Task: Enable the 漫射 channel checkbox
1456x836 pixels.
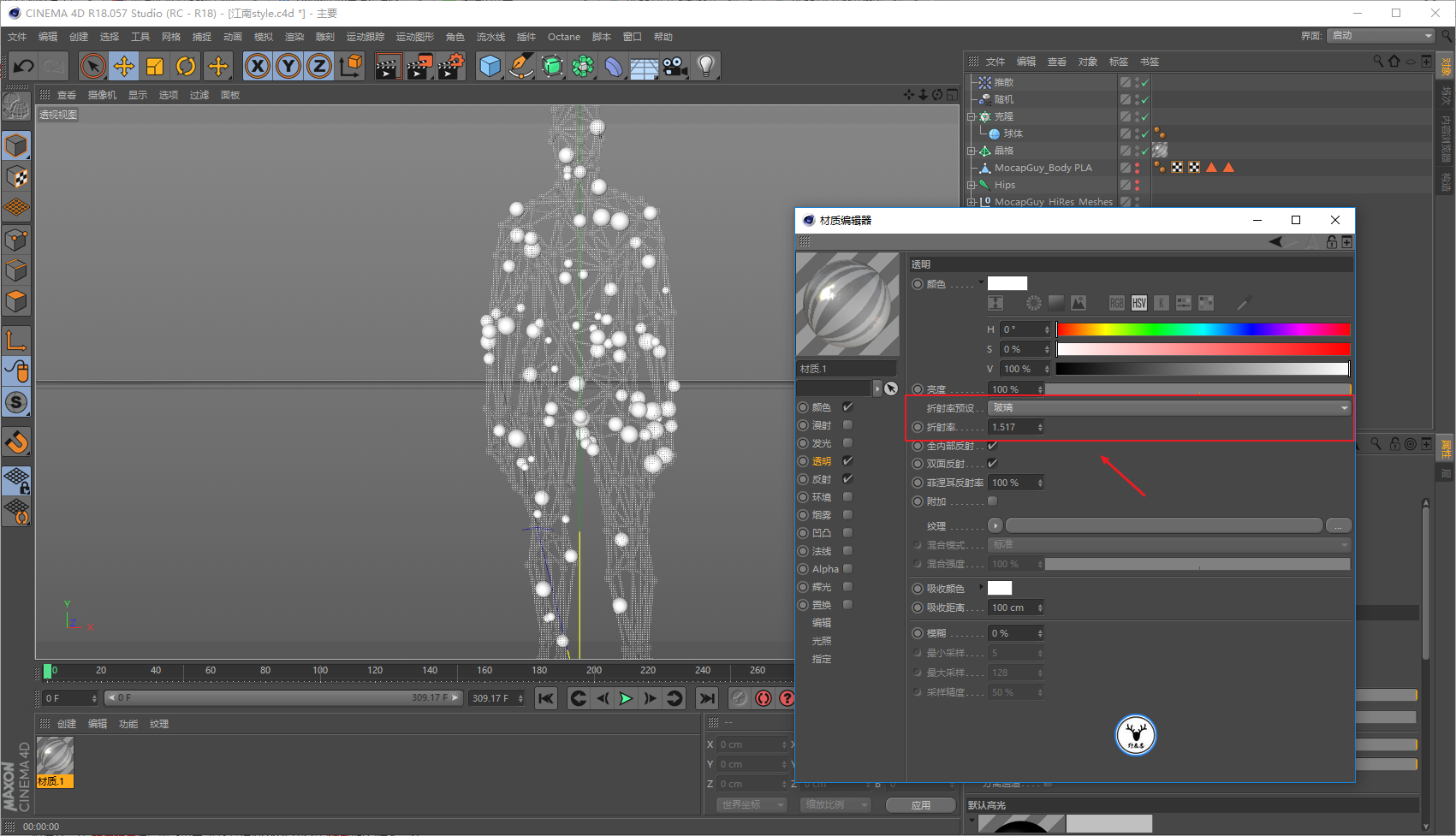Action: (x=847, y=424)
